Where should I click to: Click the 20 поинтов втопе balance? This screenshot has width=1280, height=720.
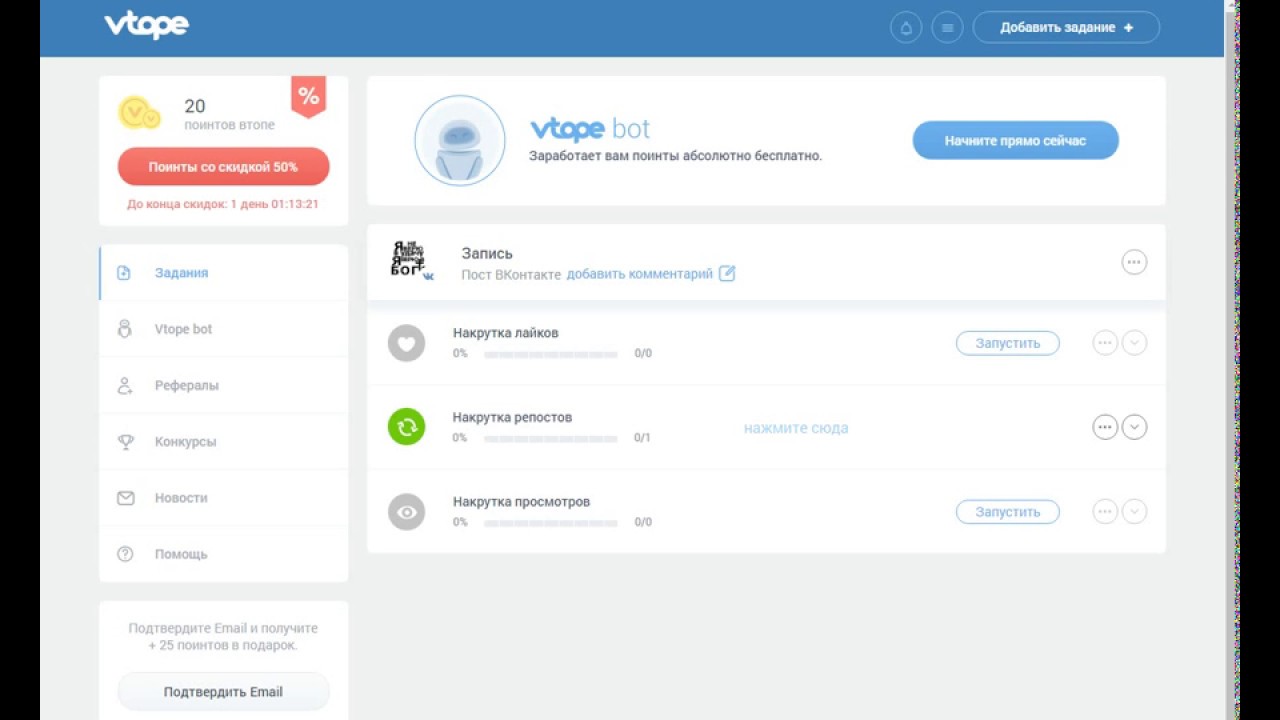tap(229, 114)
